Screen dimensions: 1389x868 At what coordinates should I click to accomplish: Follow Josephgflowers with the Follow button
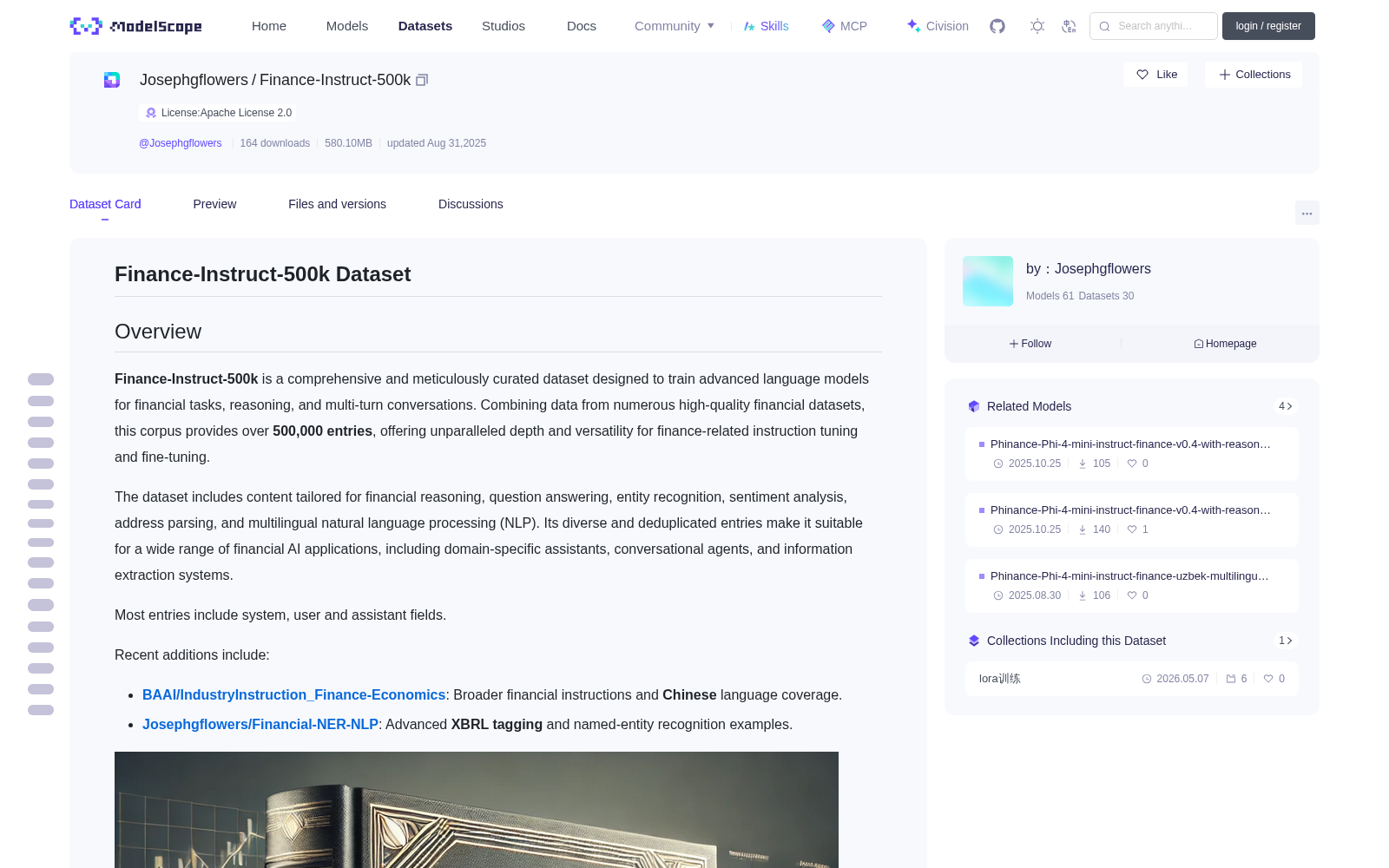(x=1030, y=344)
